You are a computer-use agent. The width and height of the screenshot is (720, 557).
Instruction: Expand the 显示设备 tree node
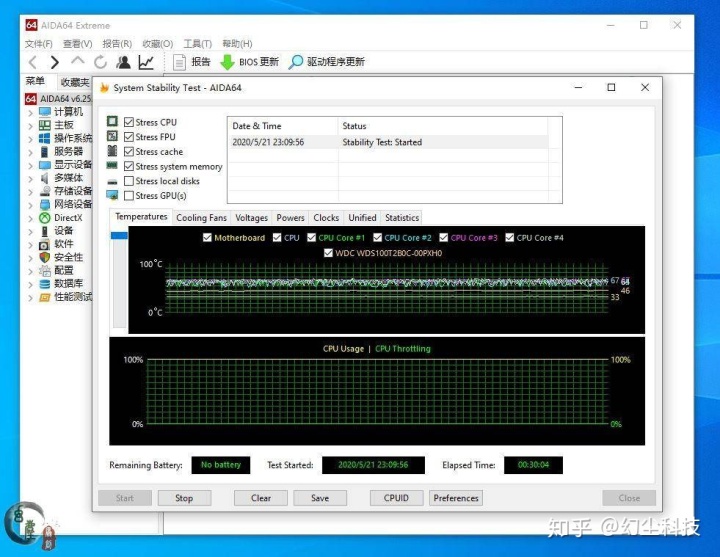[x=31, y=165]
